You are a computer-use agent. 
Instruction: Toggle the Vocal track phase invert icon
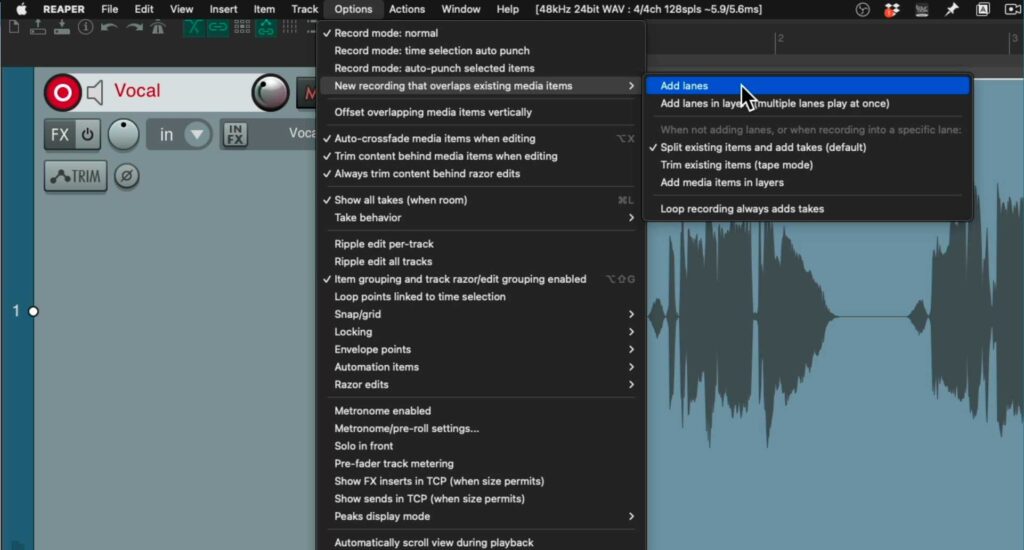pos(127,176)
